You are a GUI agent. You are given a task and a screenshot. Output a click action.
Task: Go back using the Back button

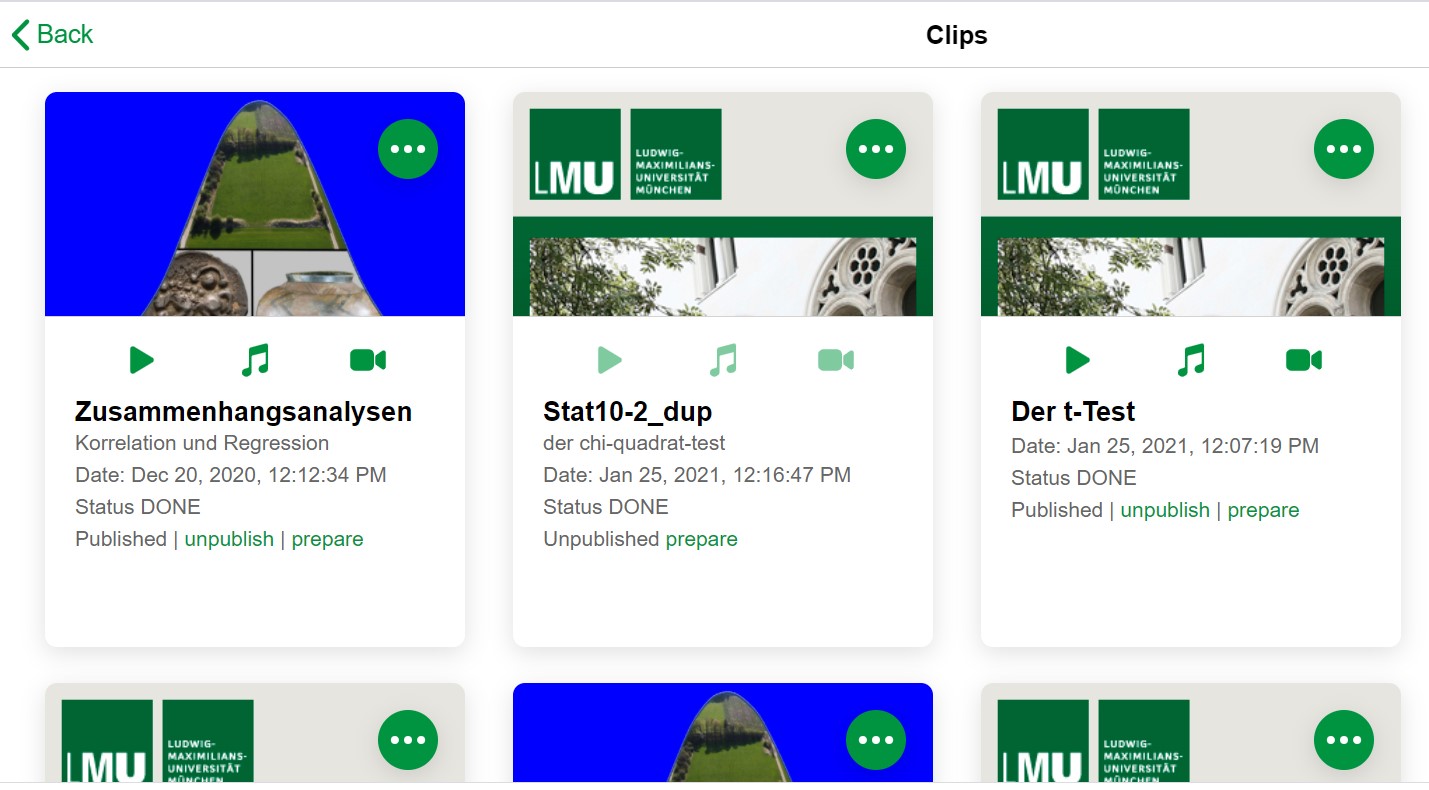point(52,34)
